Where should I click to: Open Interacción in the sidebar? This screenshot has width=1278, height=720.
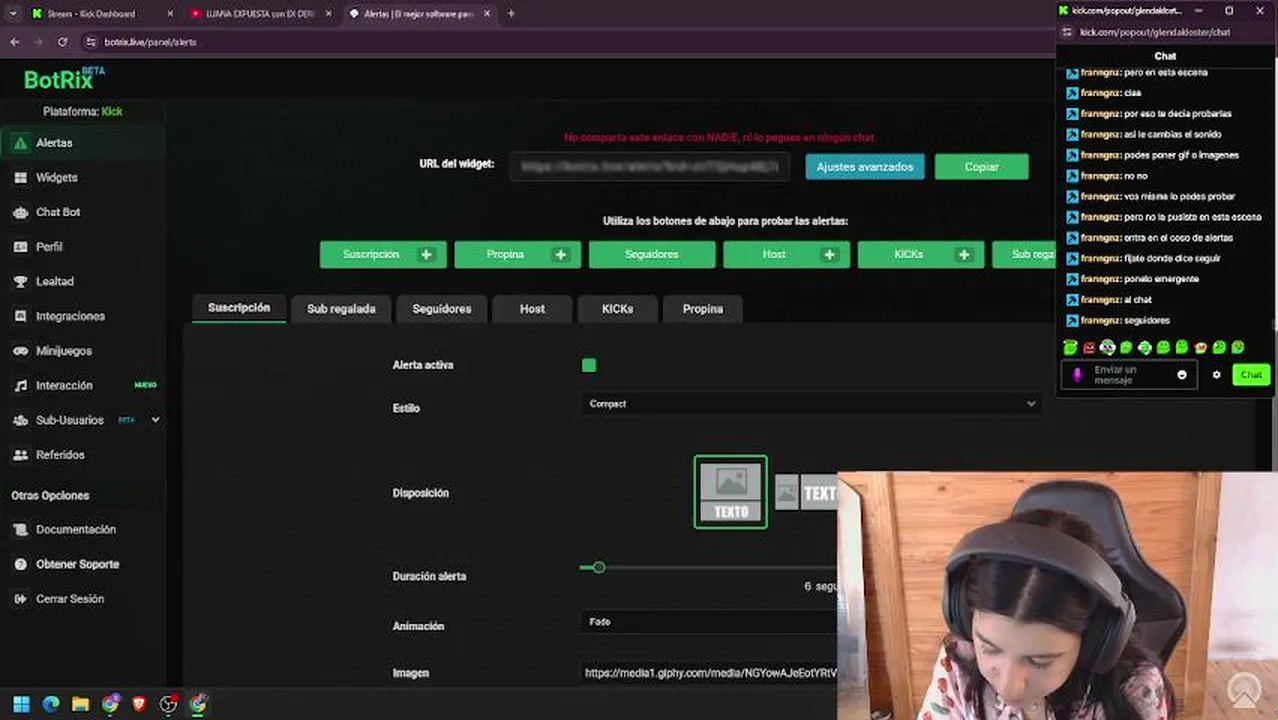pos(64,386)
